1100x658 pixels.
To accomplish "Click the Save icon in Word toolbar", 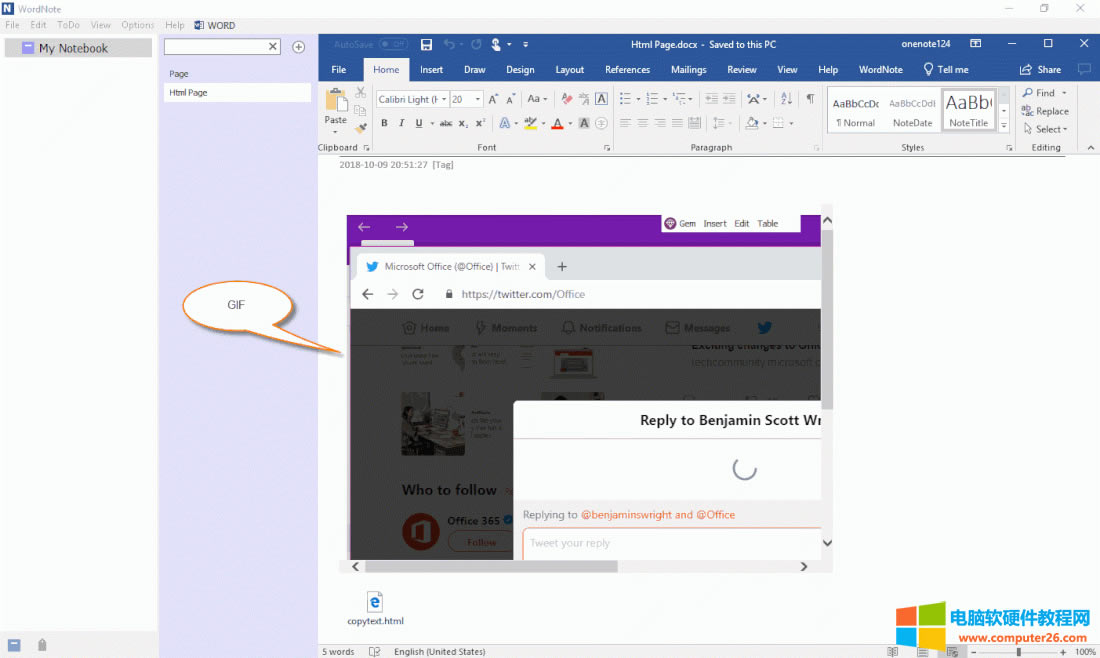I will click(427, 44).
